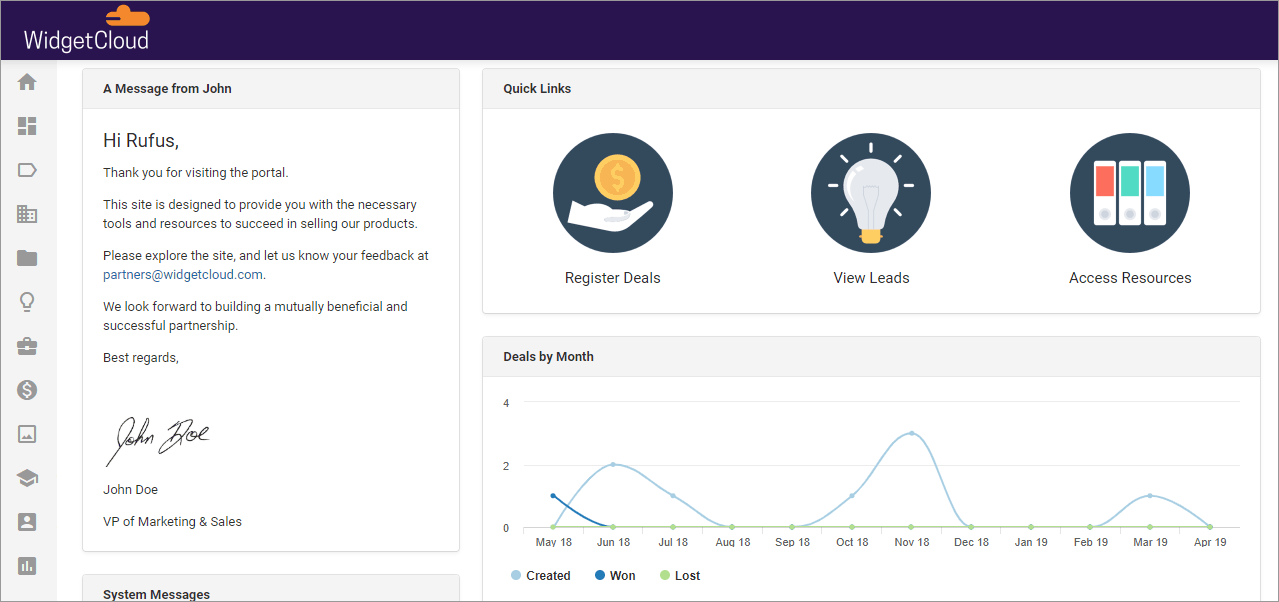Select the briefcase Deals icon
This screenshot has height=602, width=1279.
(x=26, y=345)
